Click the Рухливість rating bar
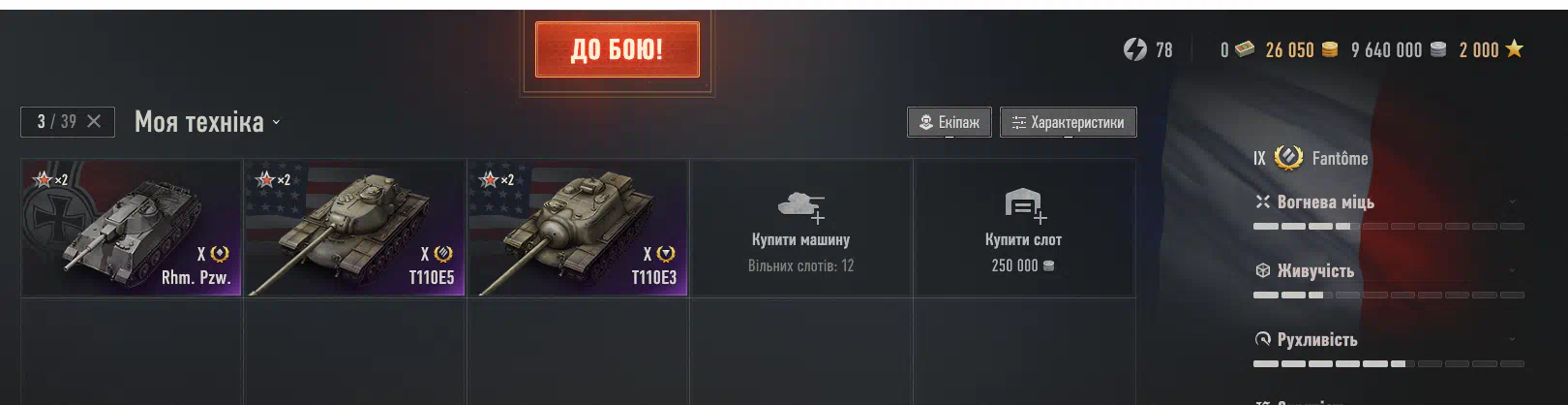The height and width of the screenshot is (405, 1568). [1389, 363]
